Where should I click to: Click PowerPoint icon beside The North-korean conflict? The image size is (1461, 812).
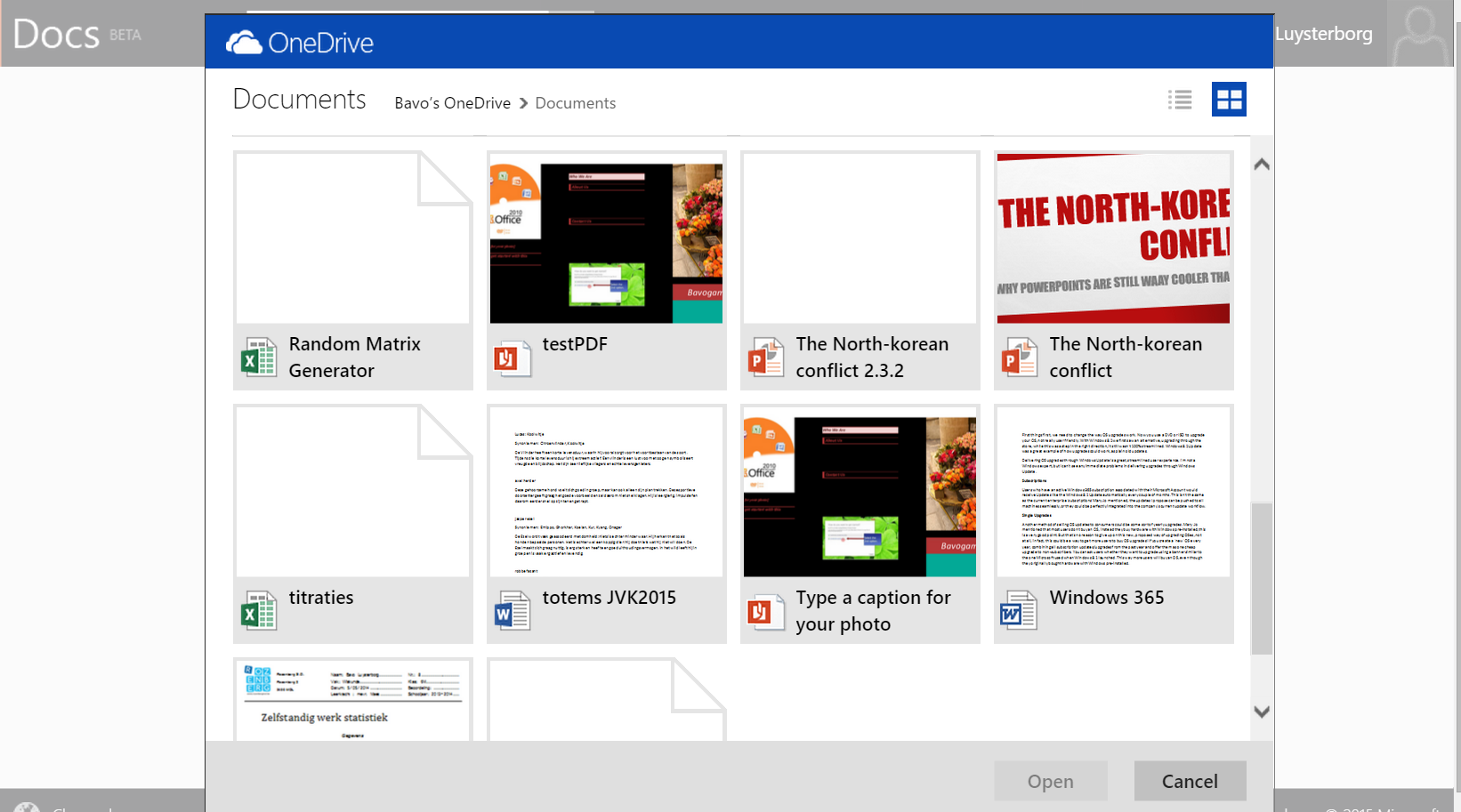point(1020,358)
